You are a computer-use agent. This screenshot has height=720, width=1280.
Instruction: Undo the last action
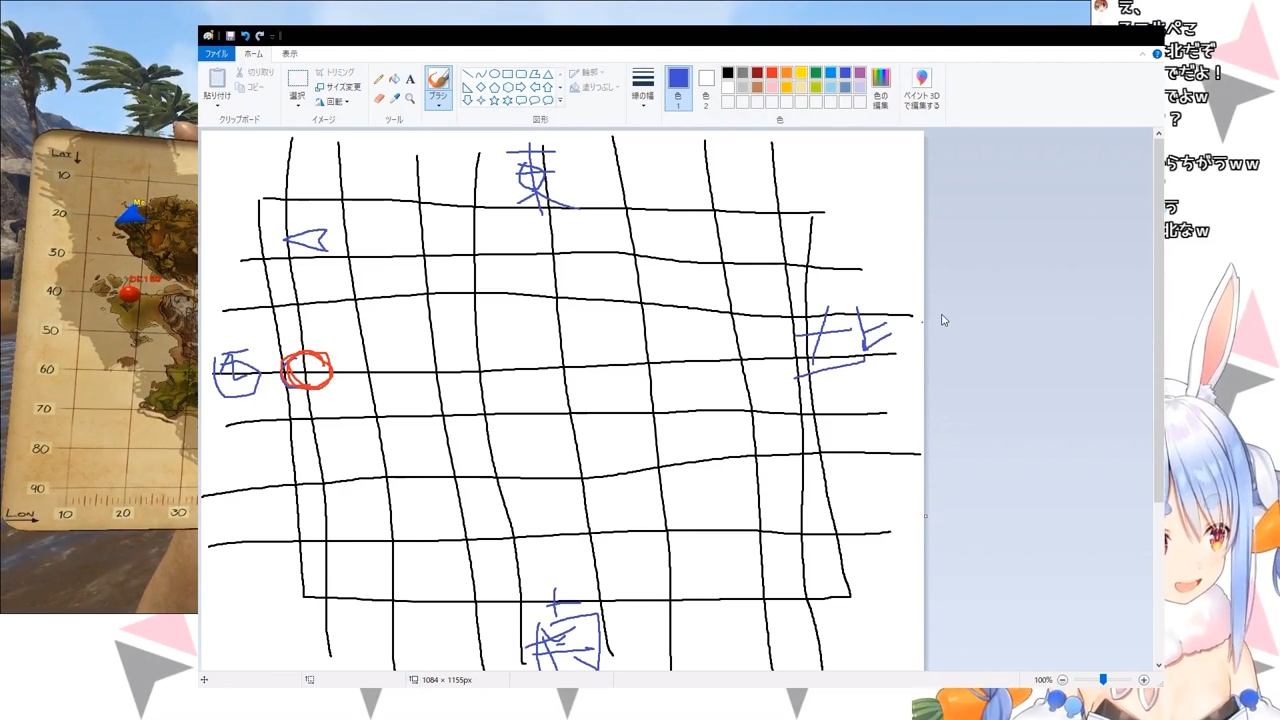pos(245,36)
